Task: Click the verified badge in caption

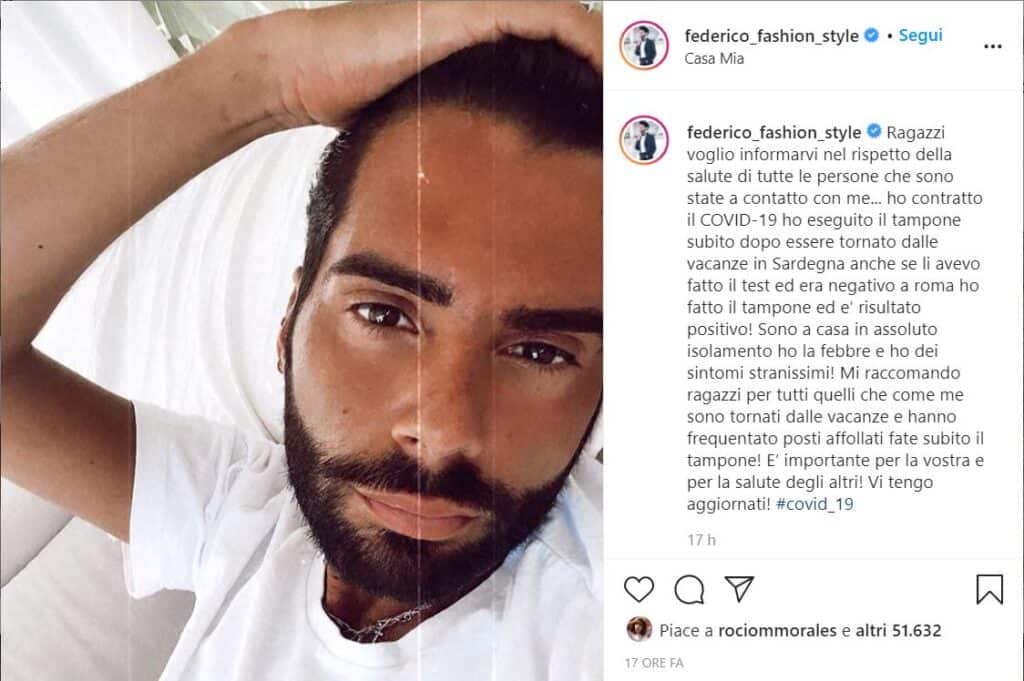Action: coord(874,131)
